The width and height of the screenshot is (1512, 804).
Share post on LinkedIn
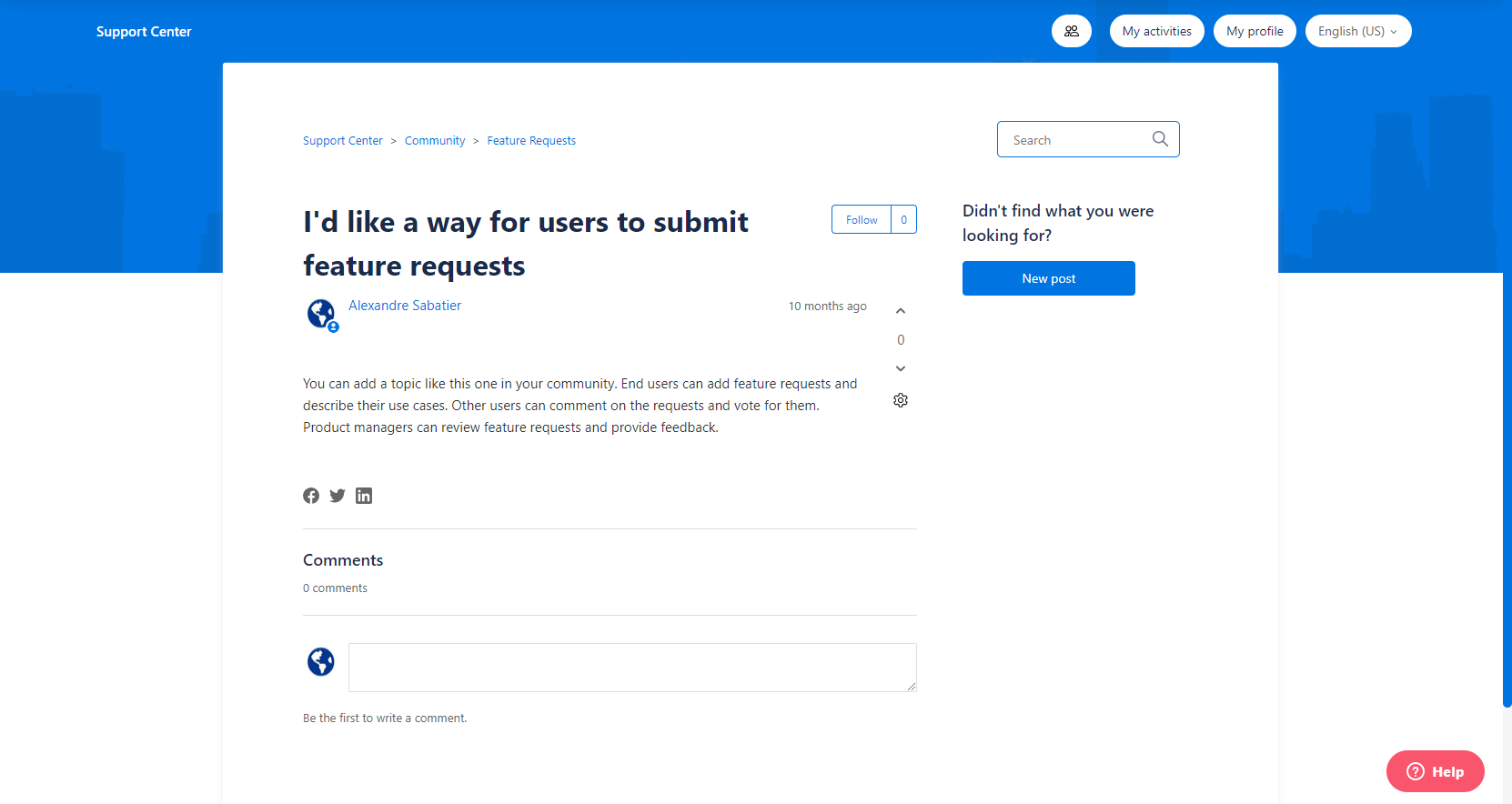click(x=364, y=496)
